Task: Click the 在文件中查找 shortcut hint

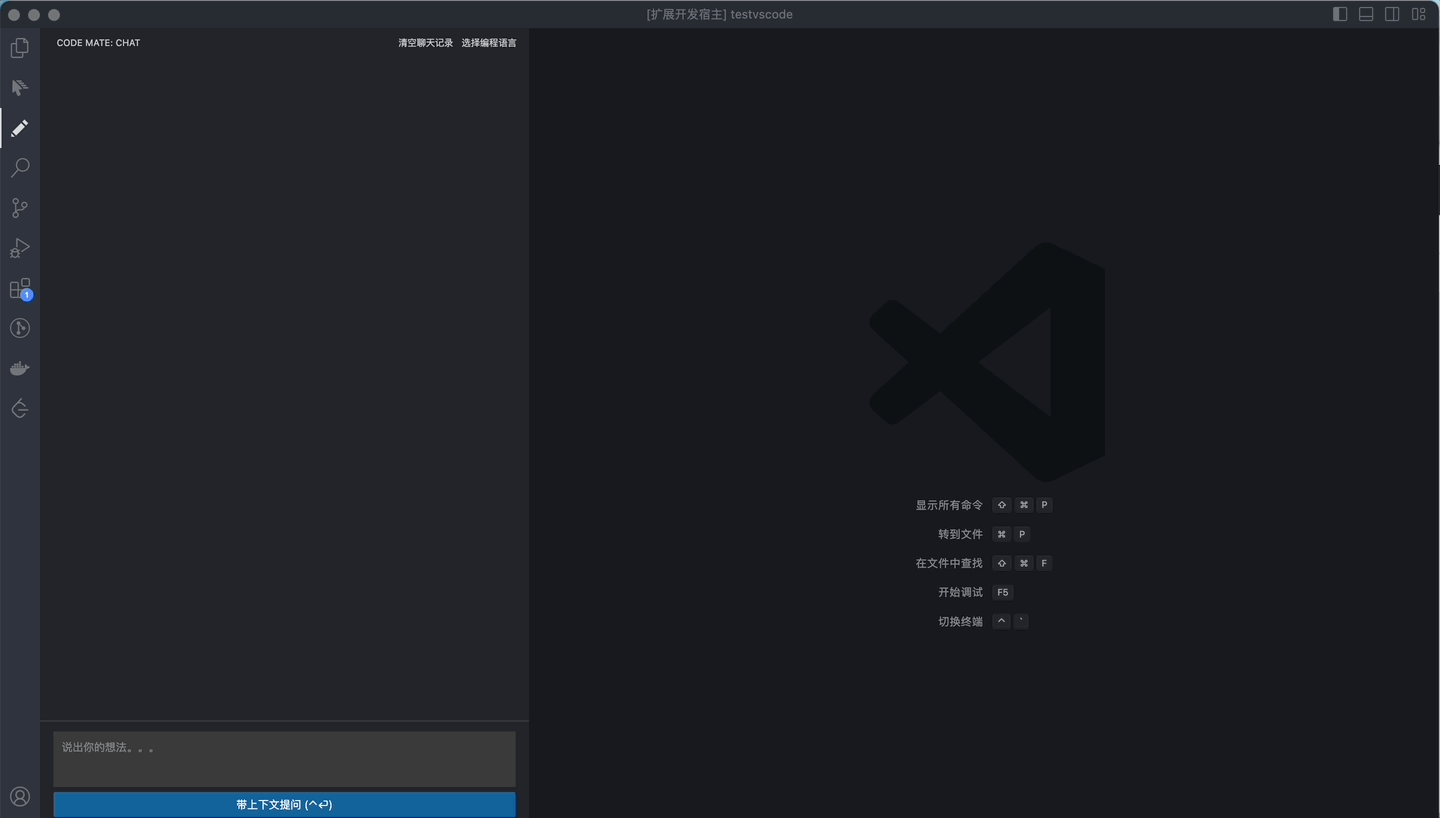Action: coord(949,563)
